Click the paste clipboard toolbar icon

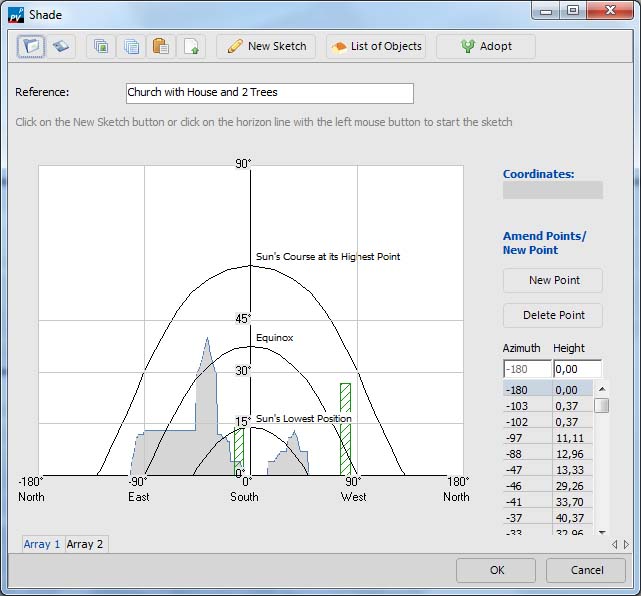[161, 46]
